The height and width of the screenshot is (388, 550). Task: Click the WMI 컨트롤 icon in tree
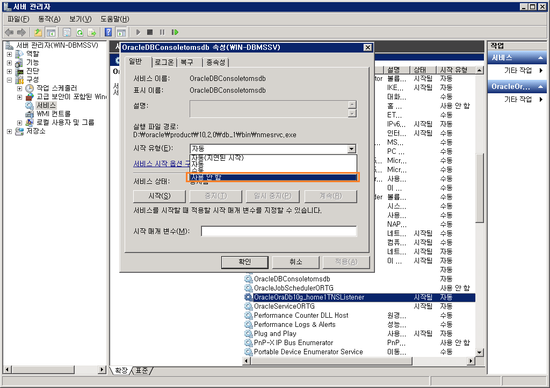coord(29,114)
